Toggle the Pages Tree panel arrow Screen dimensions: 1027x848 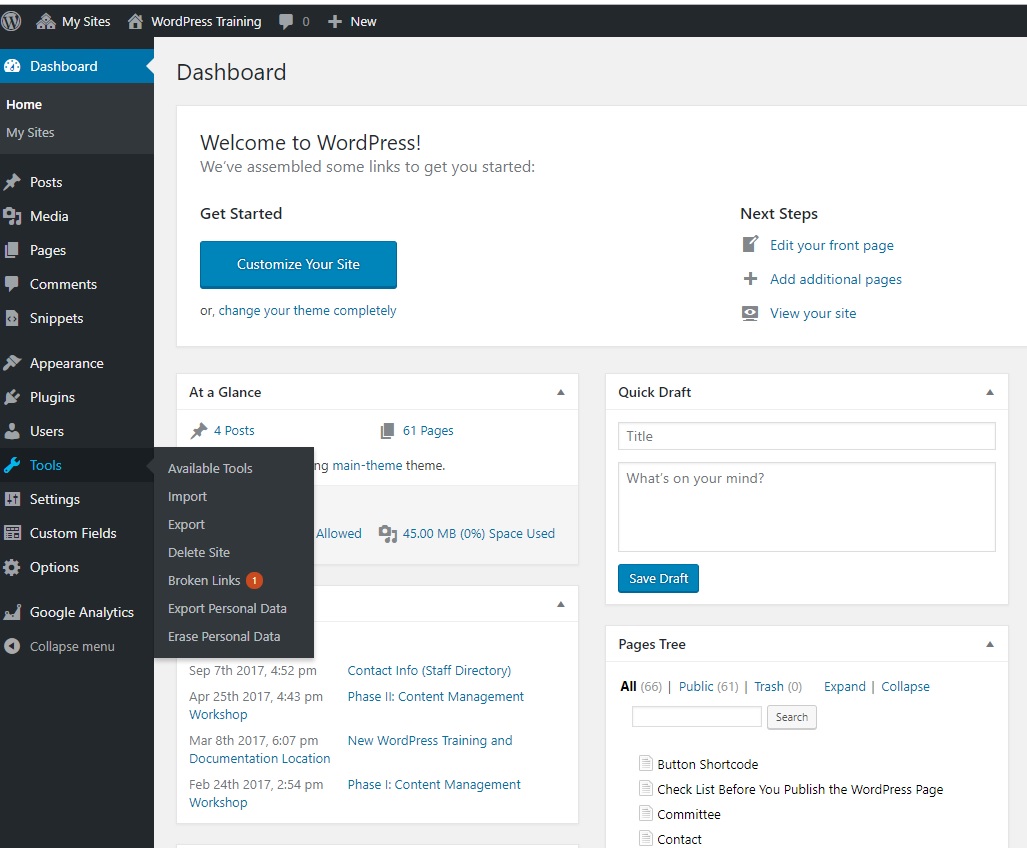[x=989, y=645]
